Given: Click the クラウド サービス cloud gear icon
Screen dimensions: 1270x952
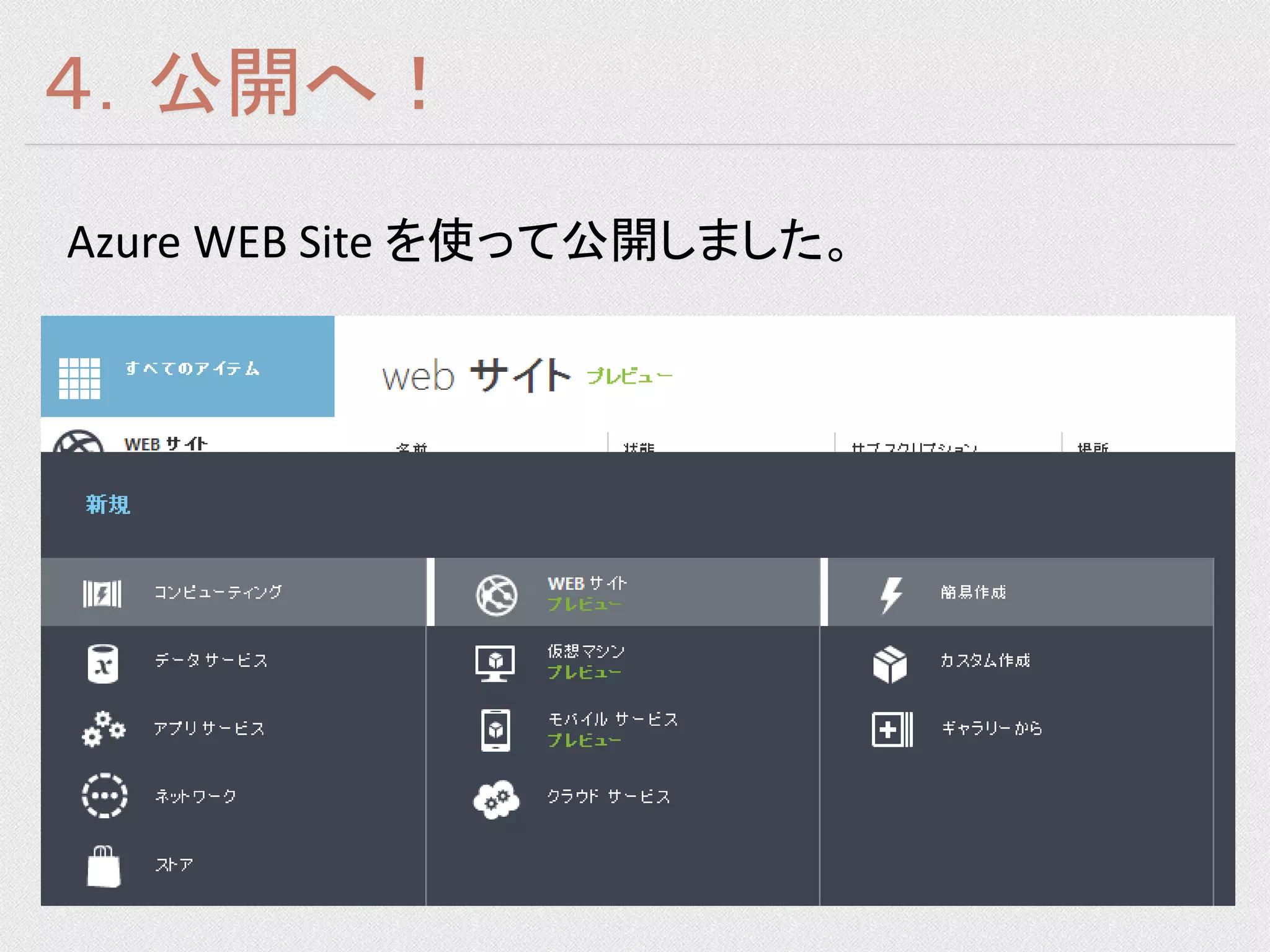Looking at the screenshot, I should coord(496,799).
